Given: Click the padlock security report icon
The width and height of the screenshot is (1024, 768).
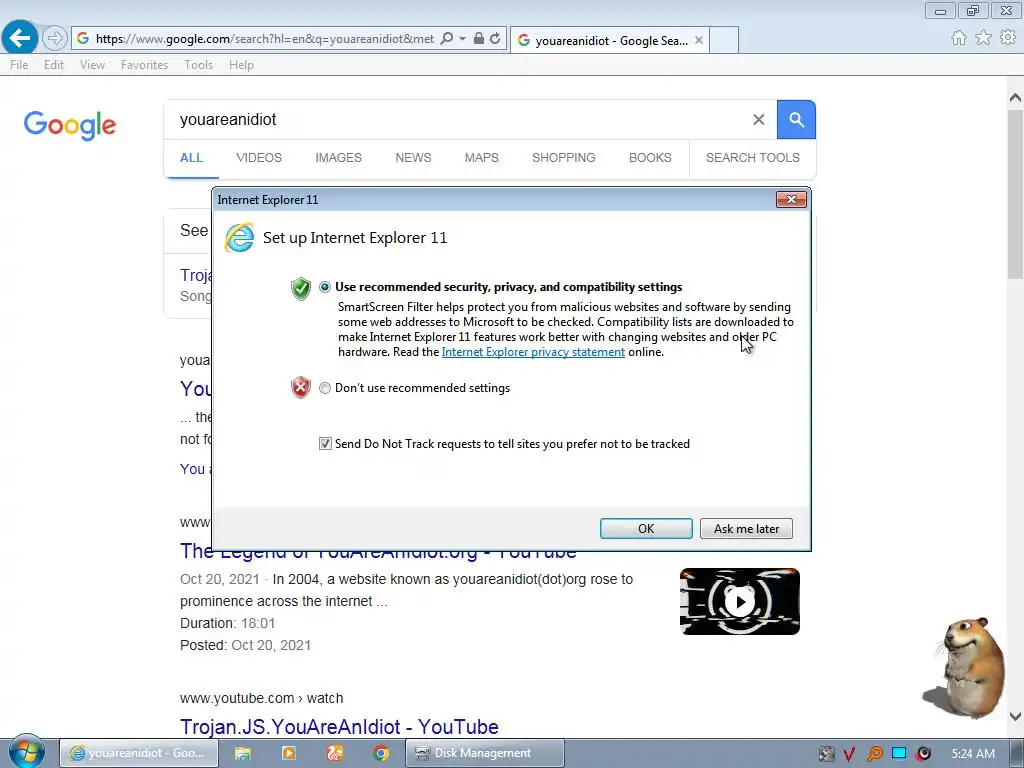Looking at the screenshot, I should click(x=479, y=39).
